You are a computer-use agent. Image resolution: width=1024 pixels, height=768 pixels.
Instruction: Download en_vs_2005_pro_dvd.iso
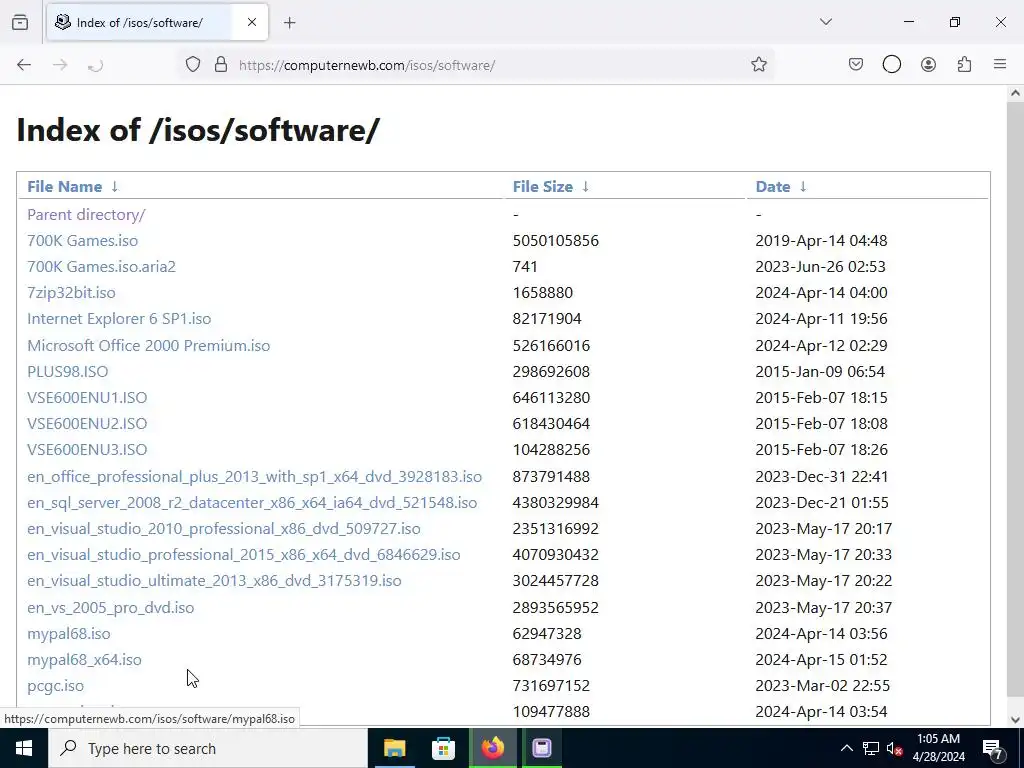(x=110, y=608)
